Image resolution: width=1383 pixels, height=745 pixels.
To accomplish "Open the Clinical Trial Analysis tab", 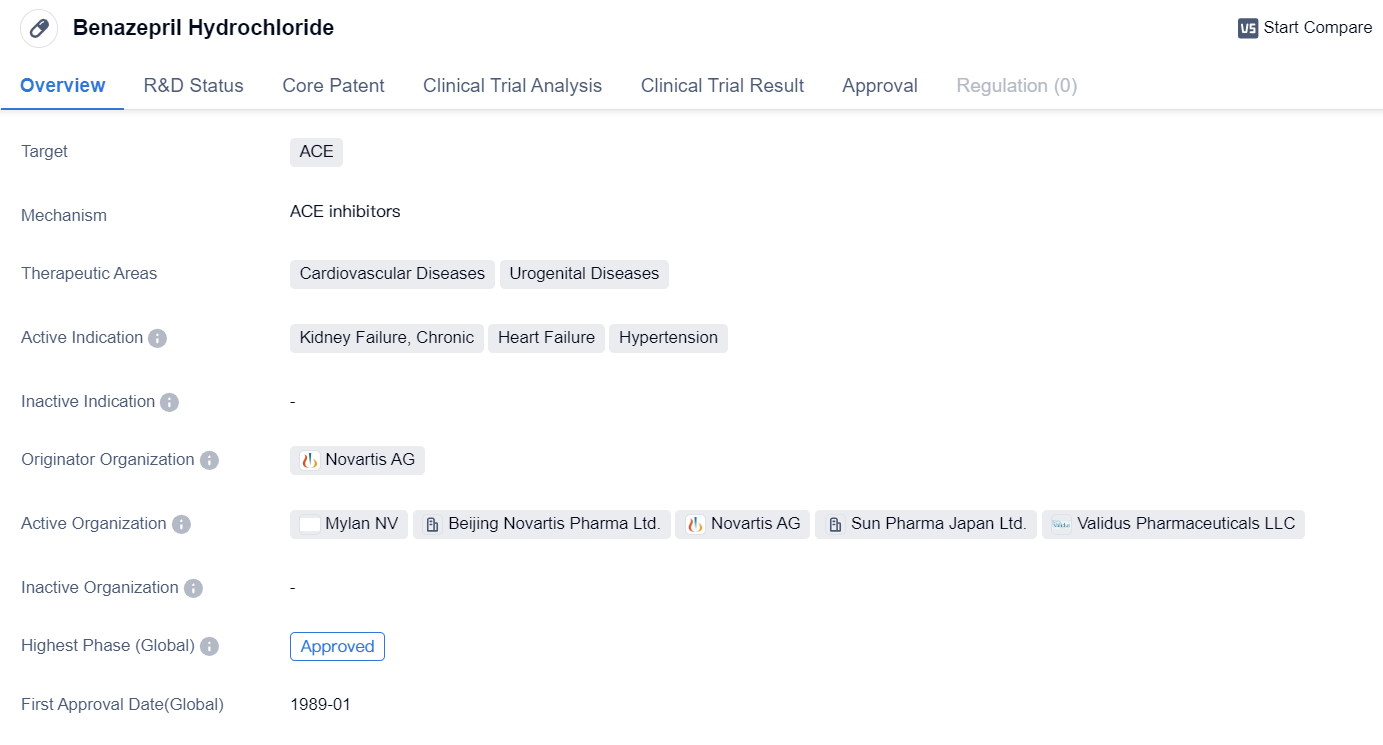I will (x=512, y=85).
